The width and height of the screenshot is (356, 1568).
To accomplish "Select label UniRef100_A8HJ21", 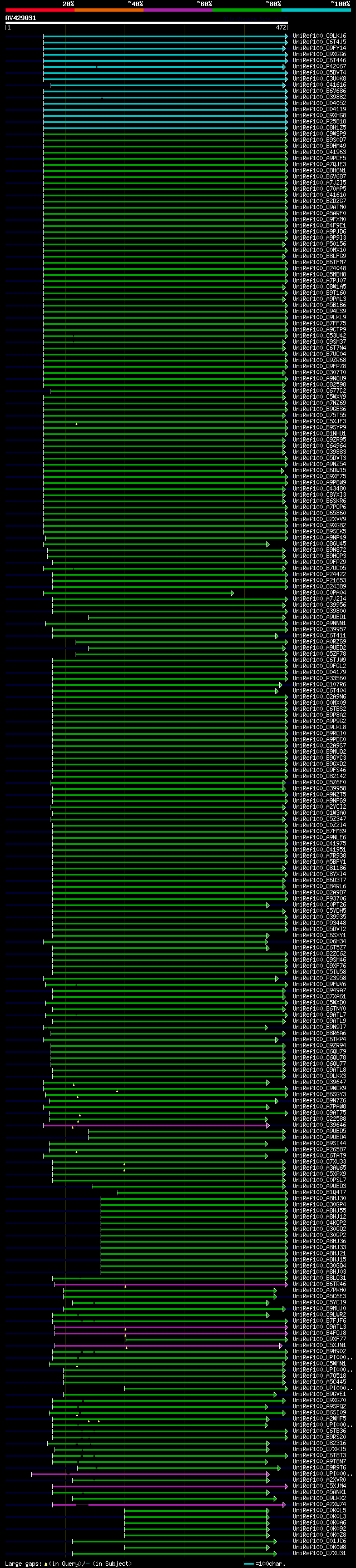I will 319,1253.
